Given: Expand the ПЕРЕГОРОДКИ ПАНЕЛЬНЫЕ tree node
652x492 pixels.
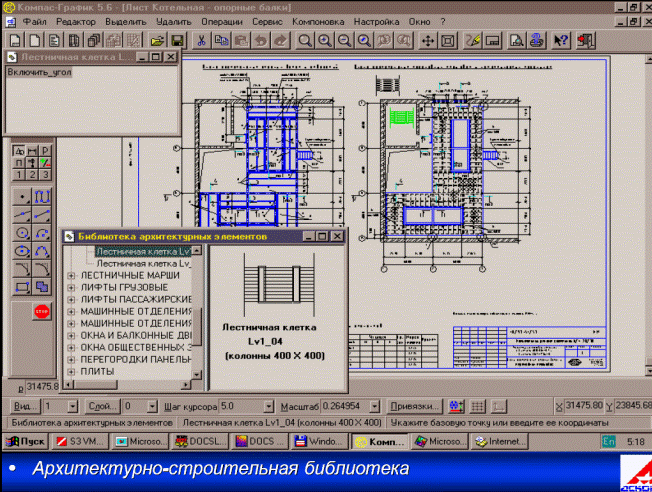Looking at the screenshot, I should coord(71,359).
